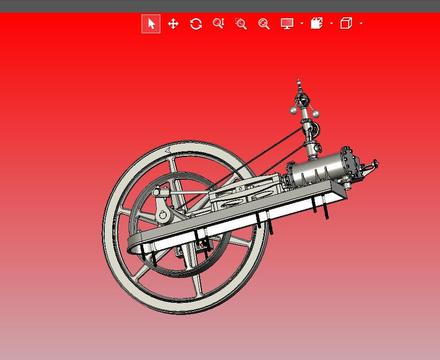
Task: Activate the select arrow cursor tool
Action: [151, 24]
